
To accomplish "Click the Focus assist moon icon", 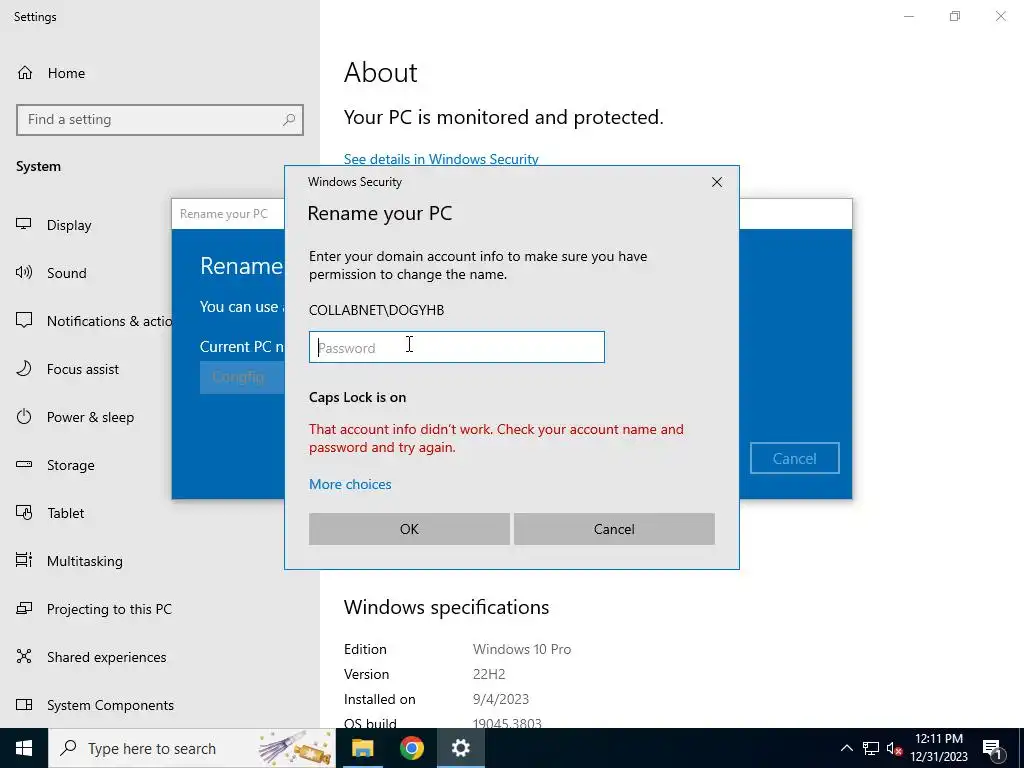I will pos(24,369).
